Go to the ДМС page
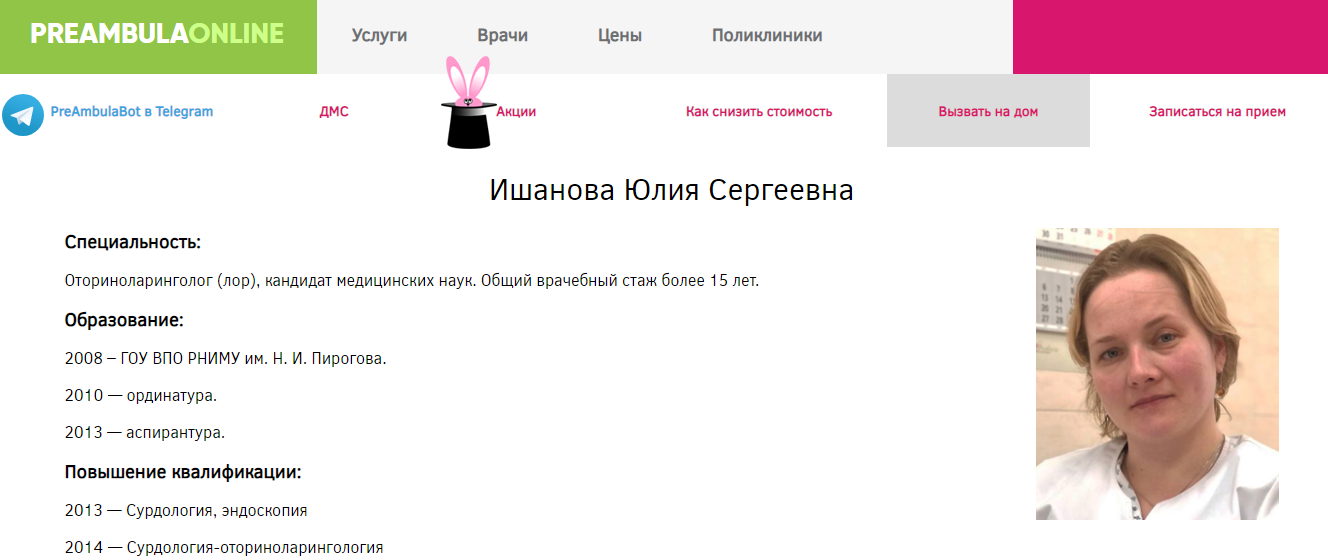Viewport: 1328px width, 560px height. (334, 112)
